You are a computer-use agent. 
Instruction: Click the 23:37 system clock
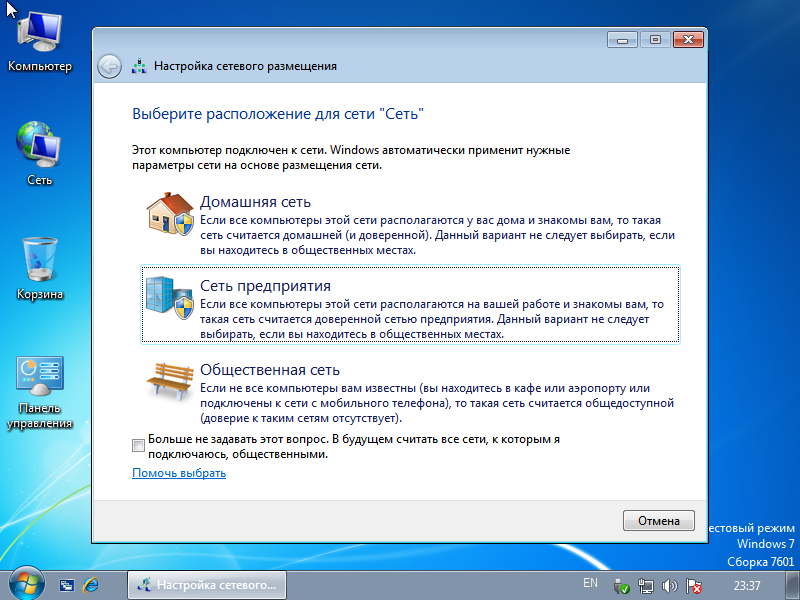(747, 584)
